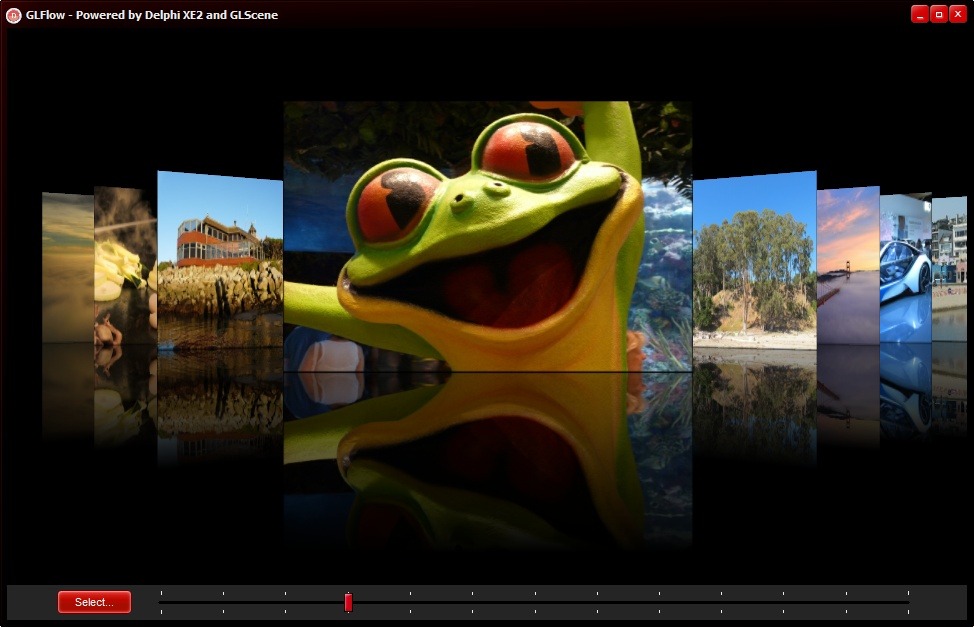
Task: Pick the hillside buildings thumbnail at far right
Action: click(949, 268)
